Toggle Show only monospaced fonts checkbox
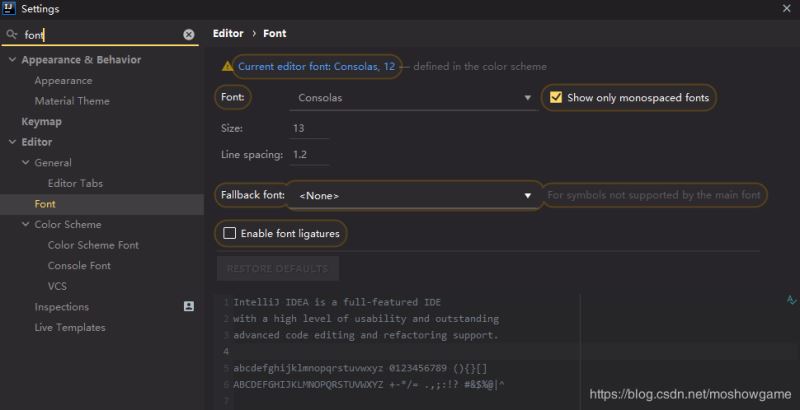This screenshot has height=410, width=800. (x=557, y=98)
